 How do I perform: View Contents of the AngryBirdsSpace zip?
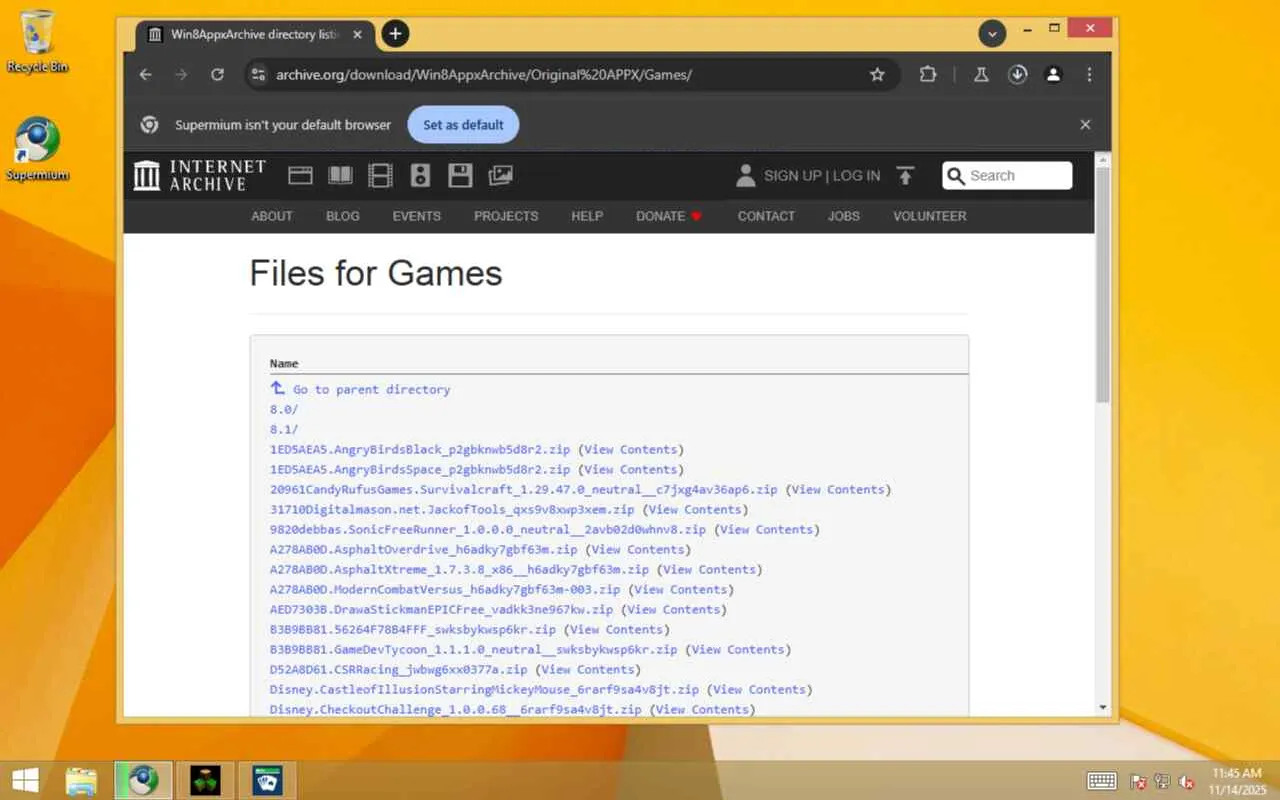click(x=631, y=469)
